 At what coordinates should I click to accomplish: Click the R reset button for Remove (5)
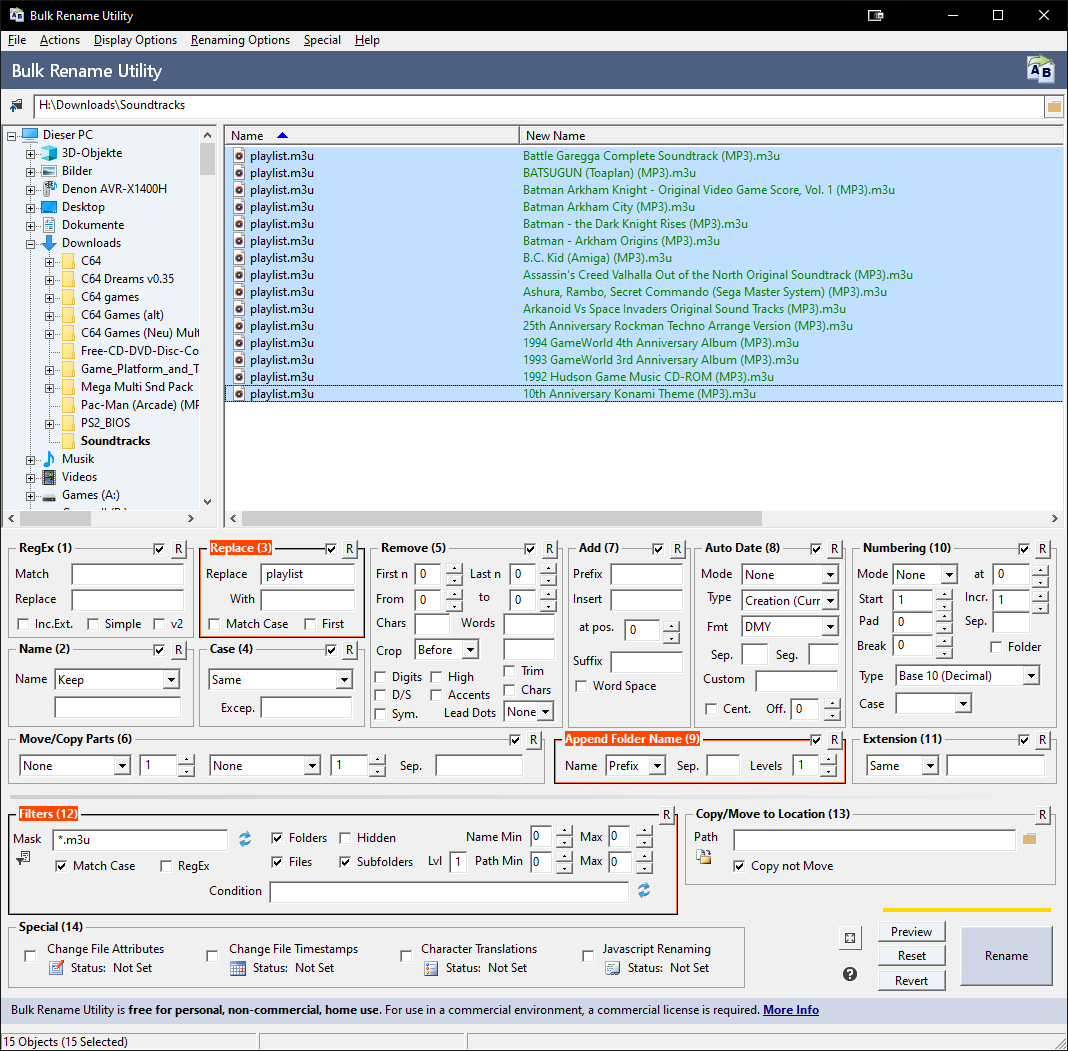[x=549, y=549]
